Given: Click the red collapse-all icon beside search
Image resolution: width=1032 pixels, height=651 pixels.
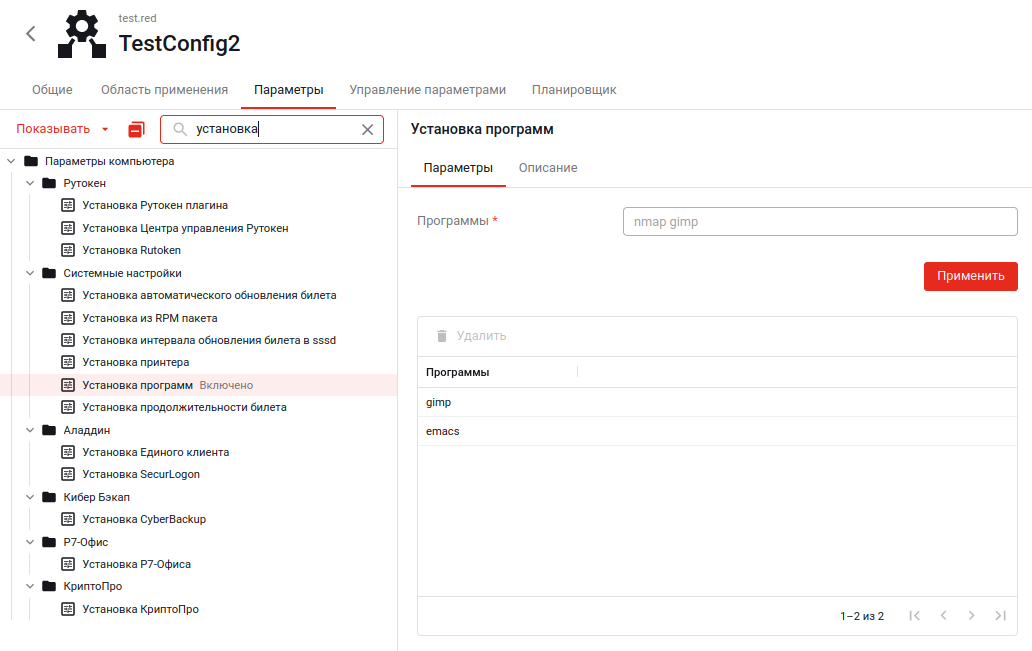Looking at the screenshot, I should [x=137, y=130].
